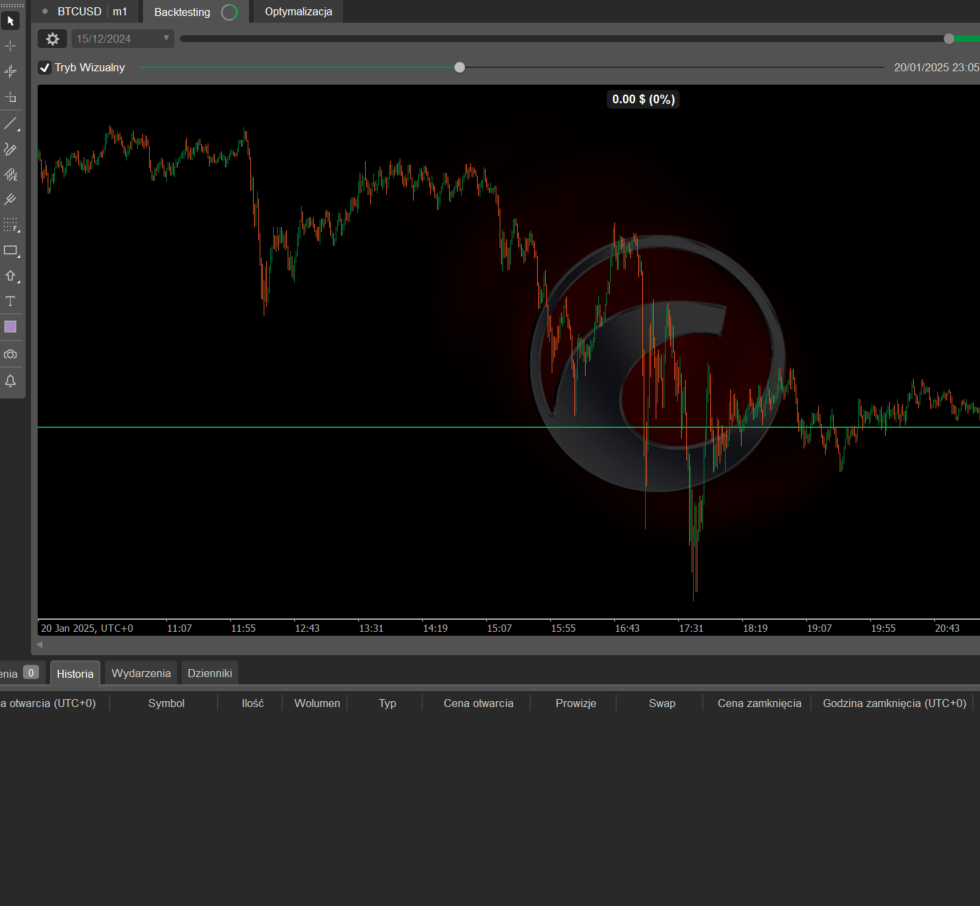The width and height of the screenshot is (980, 906).
Task: Switch to the Optymalizacja tab
Action: coord(298,12)
